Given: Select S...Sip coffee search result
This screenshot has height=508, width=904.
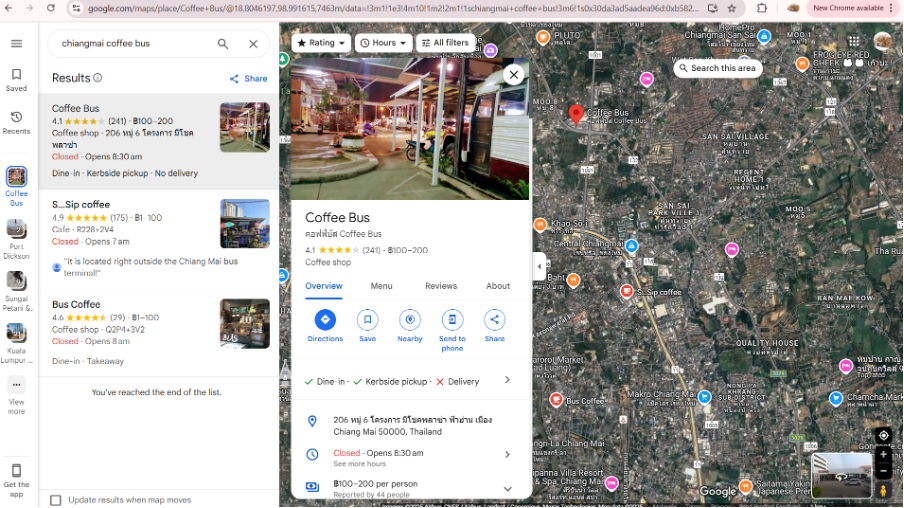Looking at the screenshot, I should [x=159, y=239].
